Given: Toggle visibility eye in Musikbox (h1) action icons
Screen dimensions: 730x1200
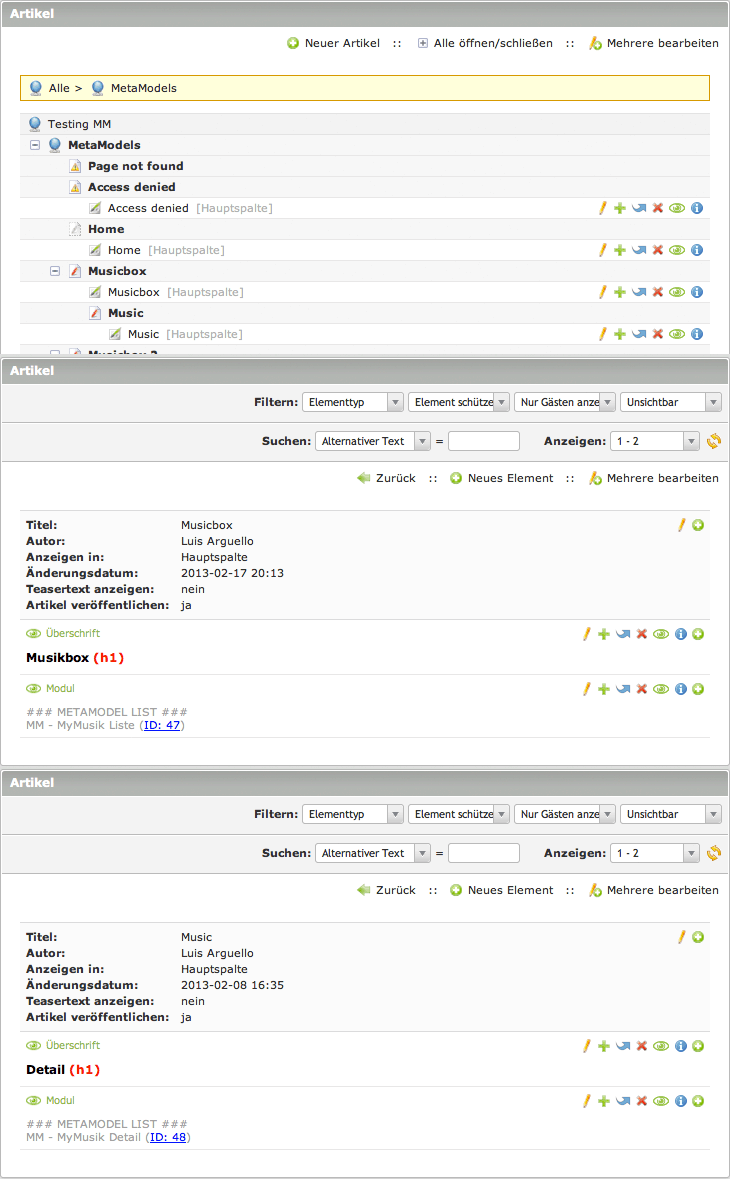Looking at the screenshot, I should click(x=661, y=634).
